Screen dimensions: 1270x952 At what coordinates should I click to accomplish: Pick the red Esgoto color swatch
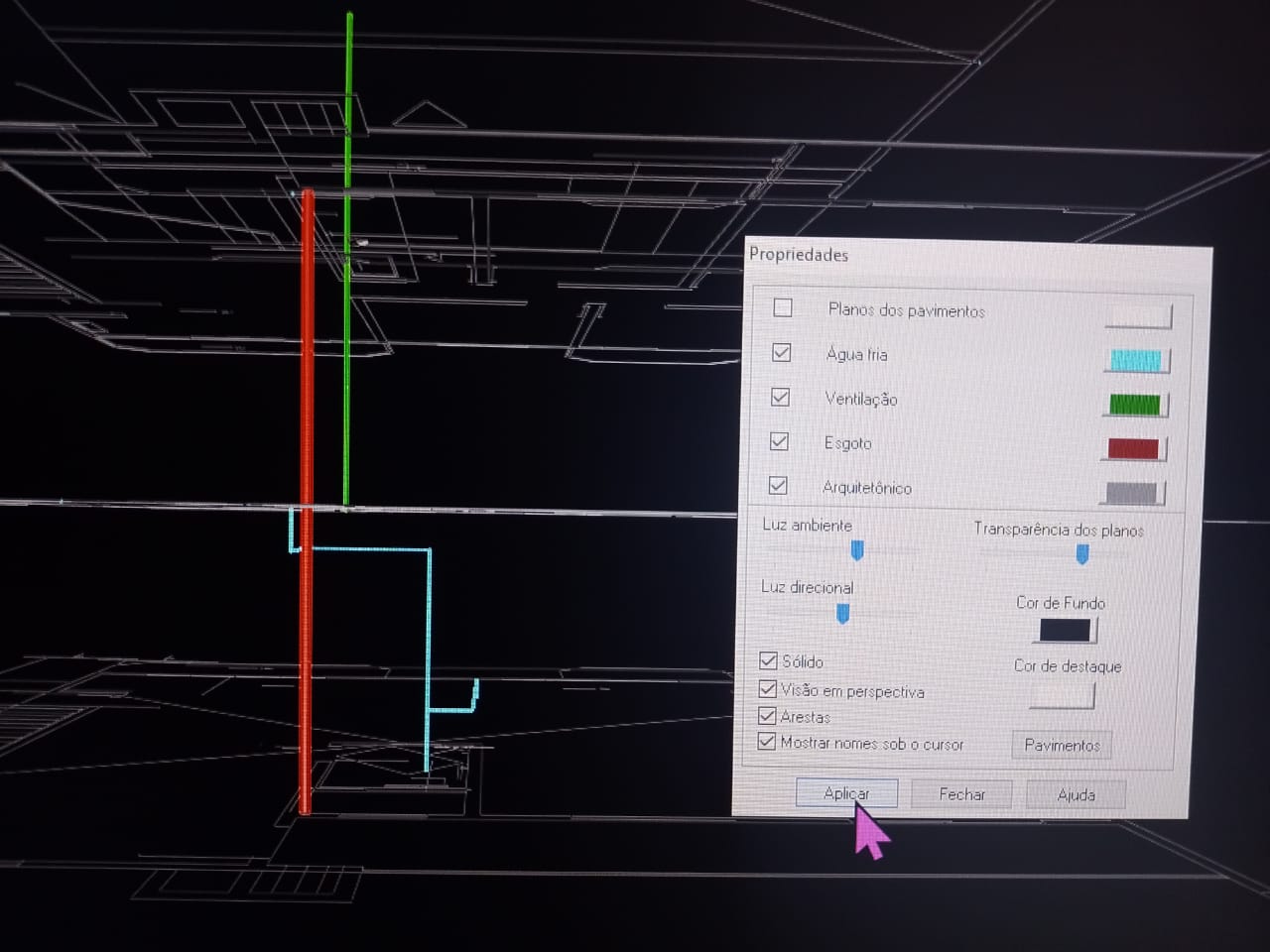pyautogui.click(x=1133, y=448)
